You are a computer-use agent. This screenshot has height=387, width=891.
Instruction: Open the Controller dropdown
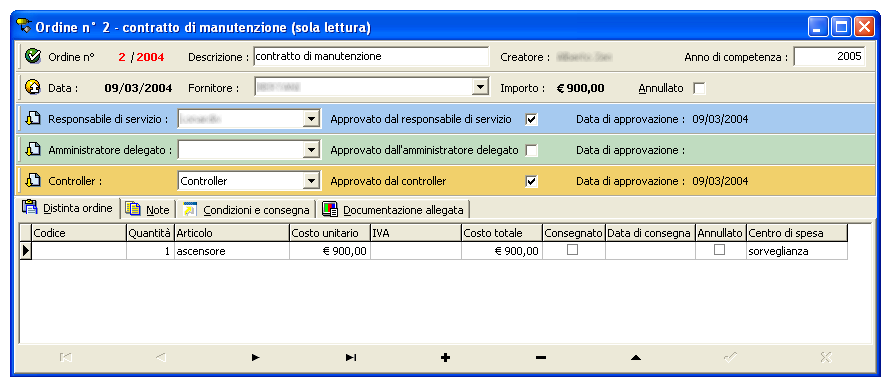(311, 181)
